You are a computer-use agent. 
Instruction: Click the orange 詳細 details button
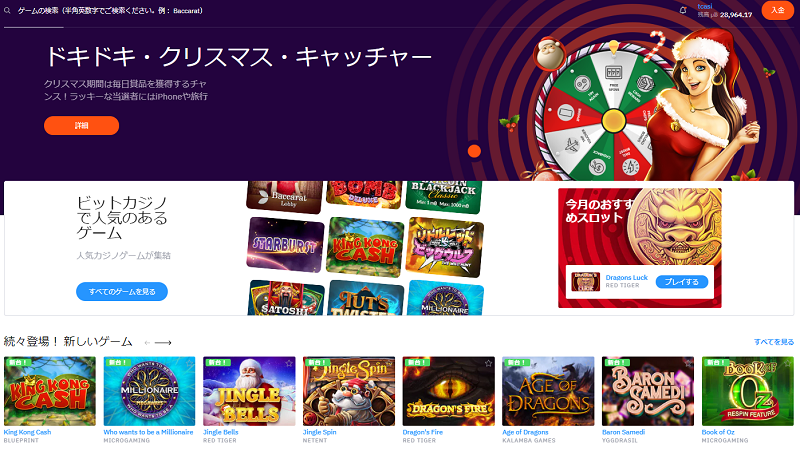tap(82, 126)
